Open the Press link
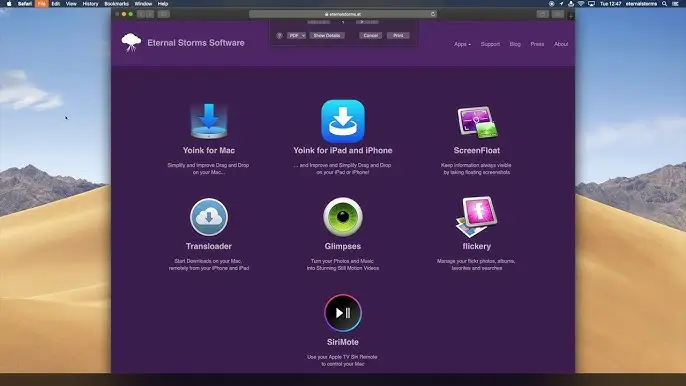This screenshot has width=686, height=386. 537,44
